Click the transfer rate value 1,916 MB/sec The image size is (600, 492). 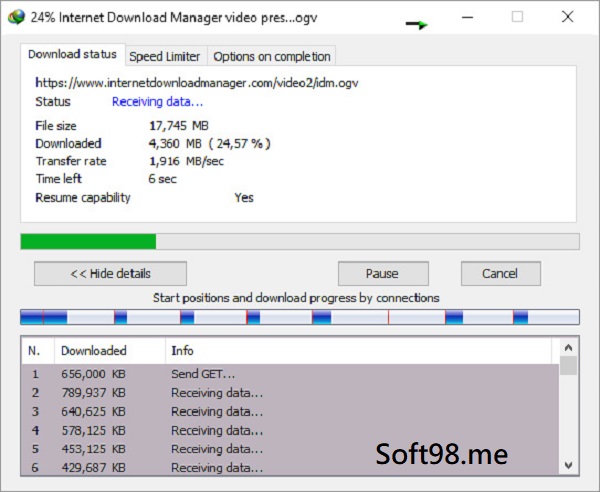tap(186, 161)
